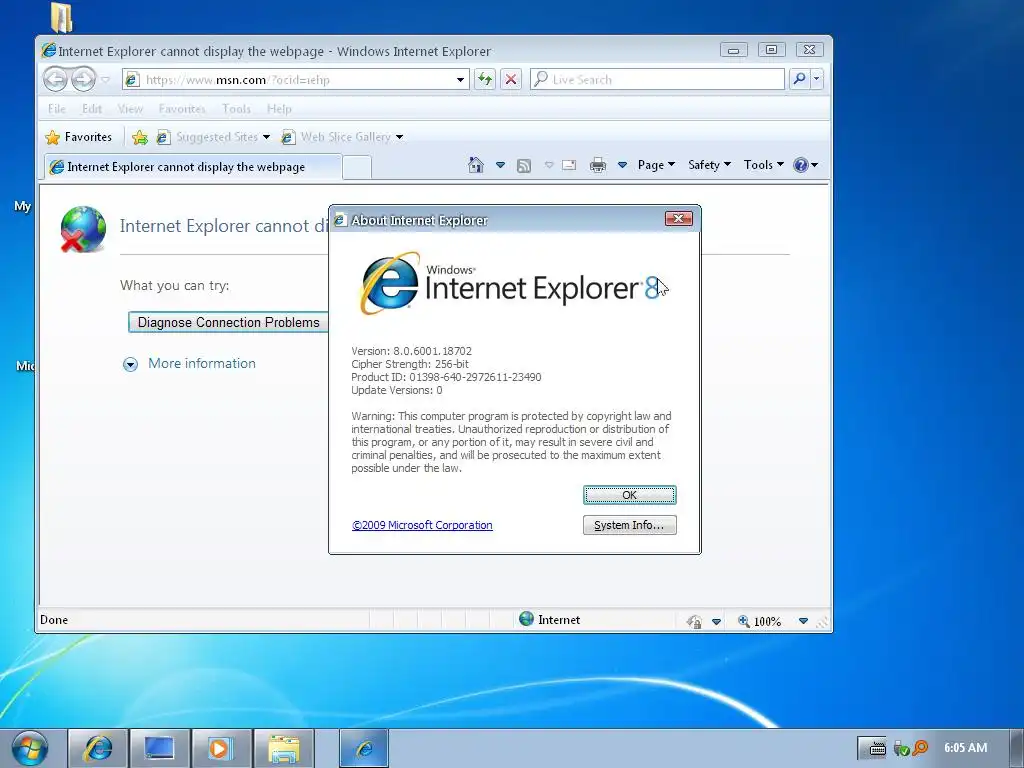Click the System Info... button
The height and width of the screenshot is (768, 1024).
click(x=630, y=525)
